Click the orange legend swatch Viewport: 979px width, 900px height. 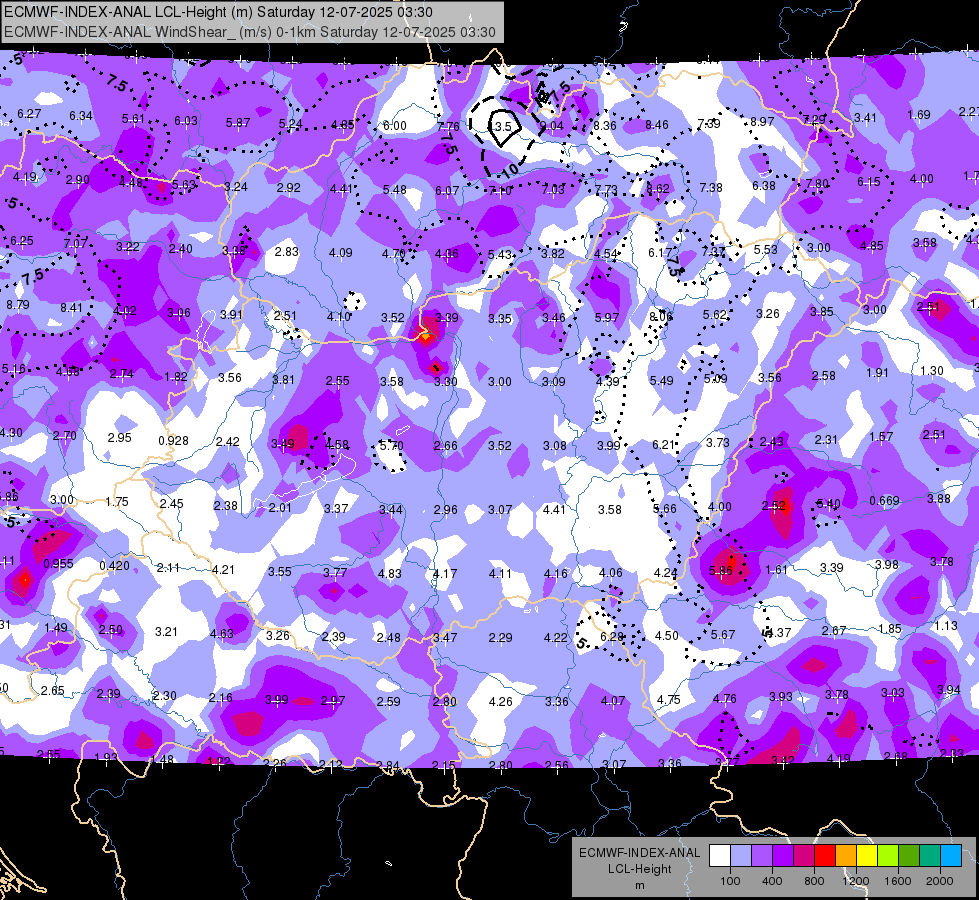click(x=846, y=856)
